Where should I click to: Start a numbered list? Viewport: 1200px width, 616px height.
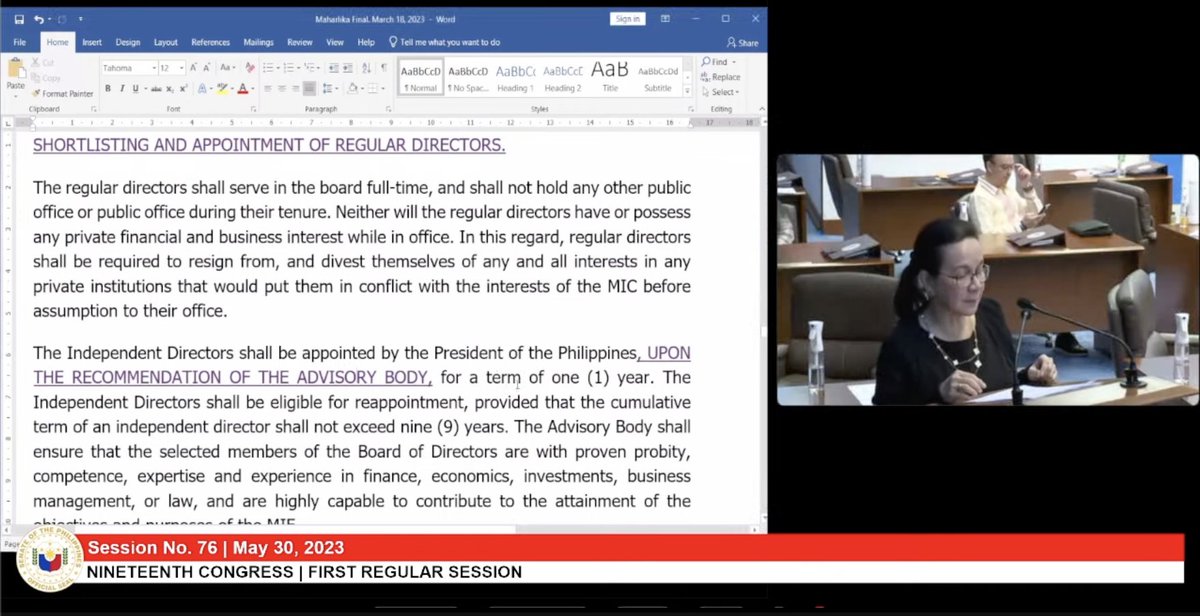tap(288, 68)
